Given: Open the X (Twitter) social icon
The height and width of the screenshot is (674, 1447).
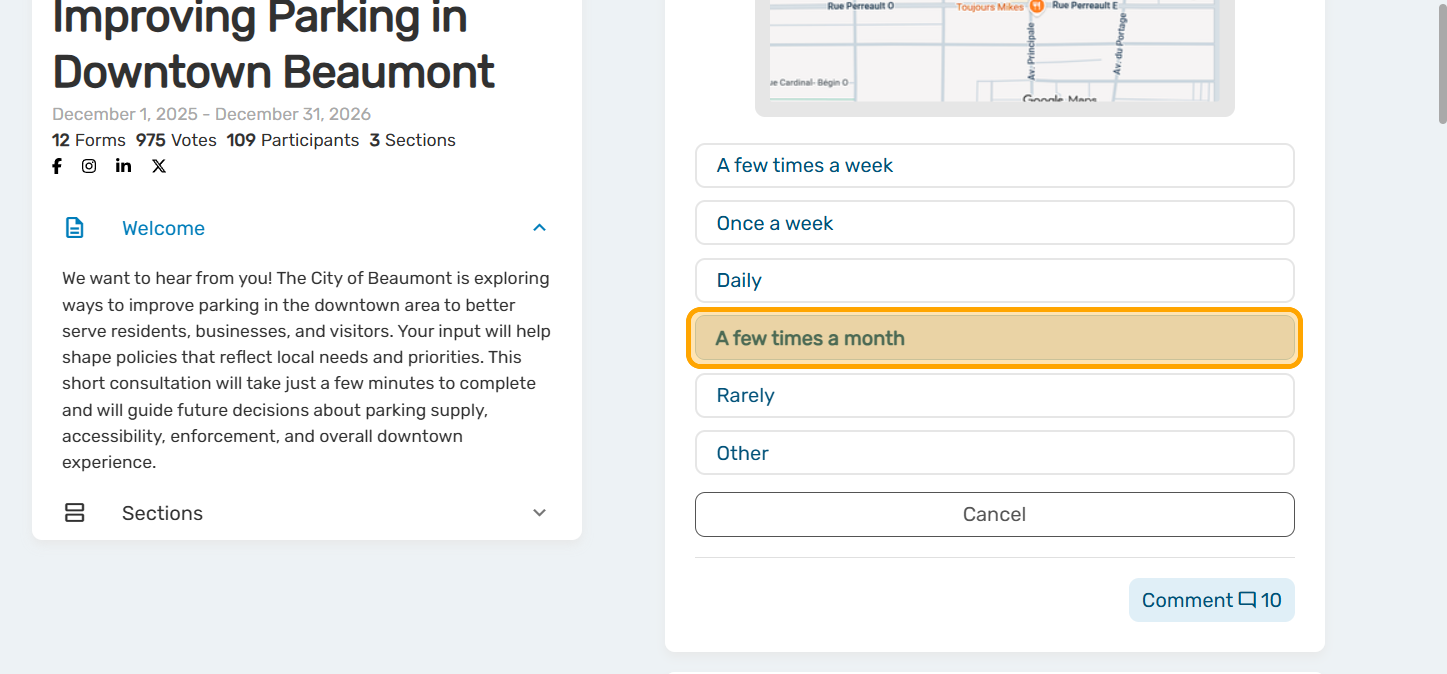Looking at the screenshot, I should point(159,166).
